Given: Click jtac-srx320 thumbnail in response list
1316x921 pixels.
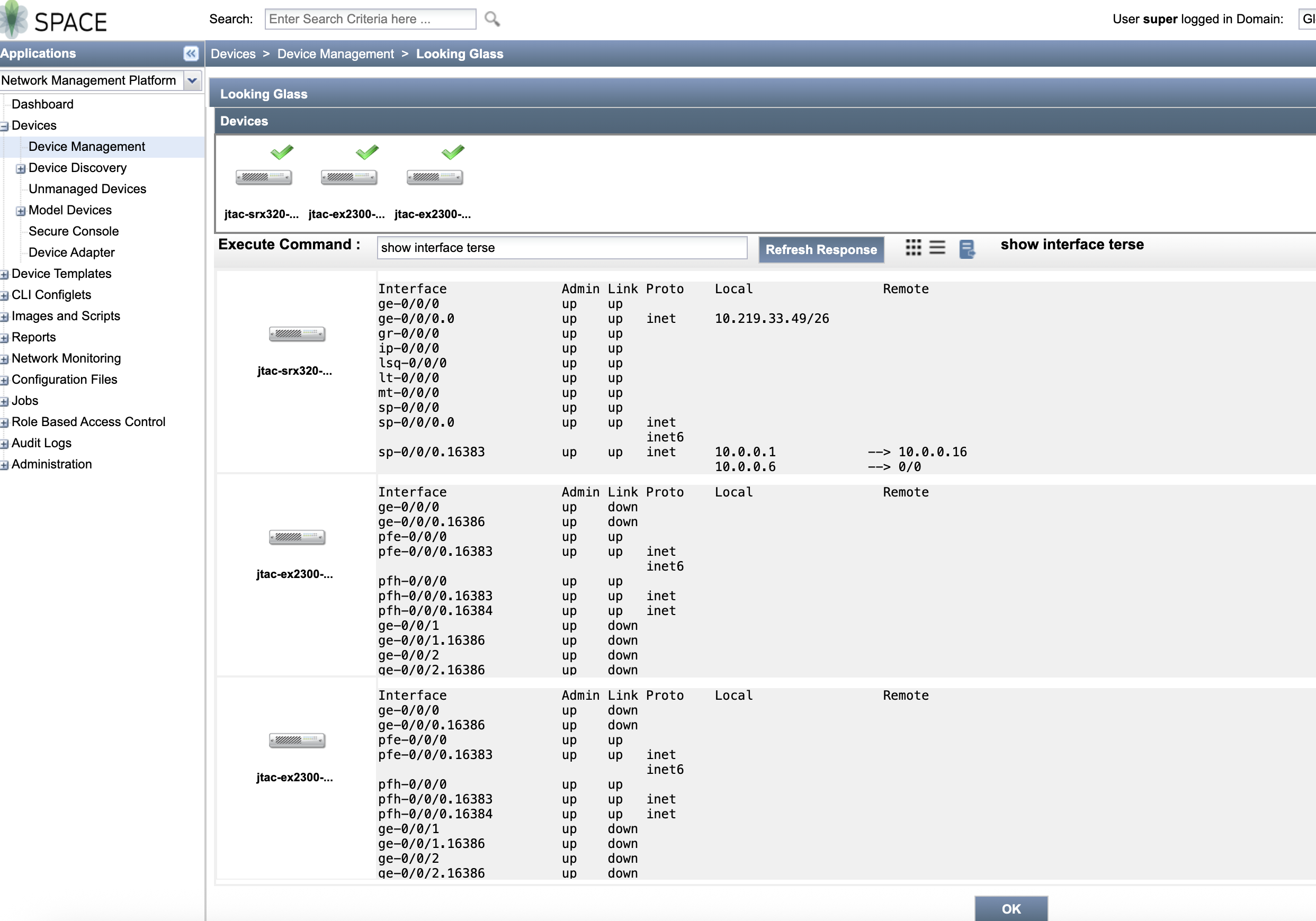Looking at the screenshot, I should 297,334.
